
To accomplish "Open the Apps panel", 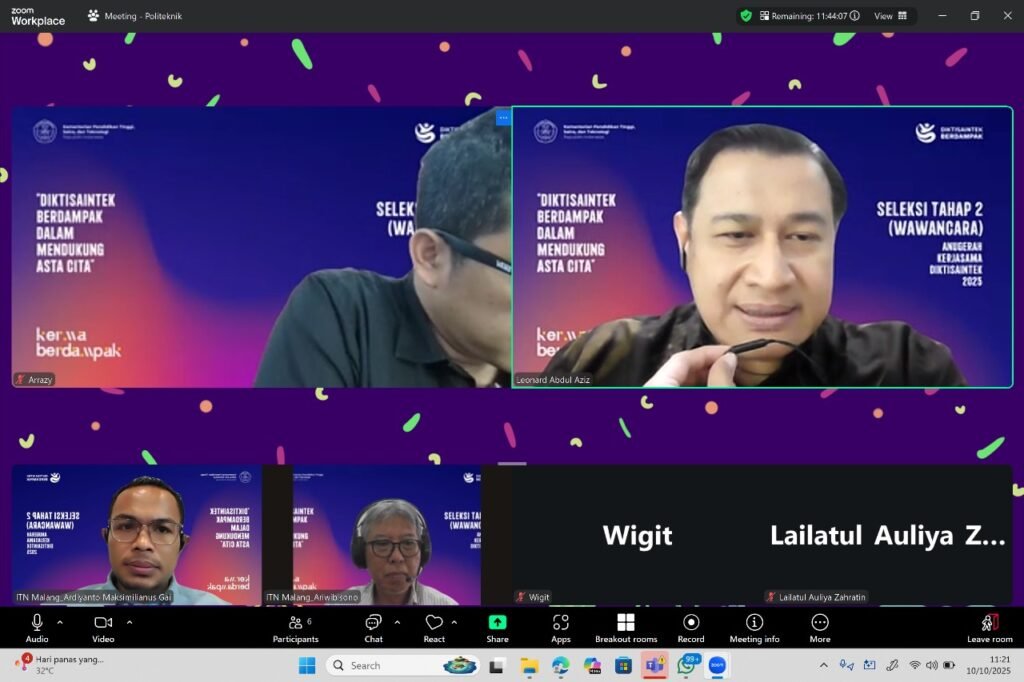I will (561, 628).
